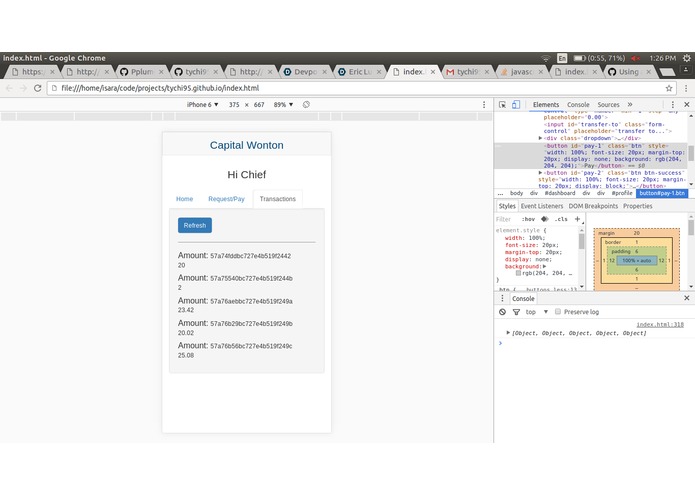Click the Refresh button in app
Image resolution: width=695 pixels, height=494 pixels.
195,225
